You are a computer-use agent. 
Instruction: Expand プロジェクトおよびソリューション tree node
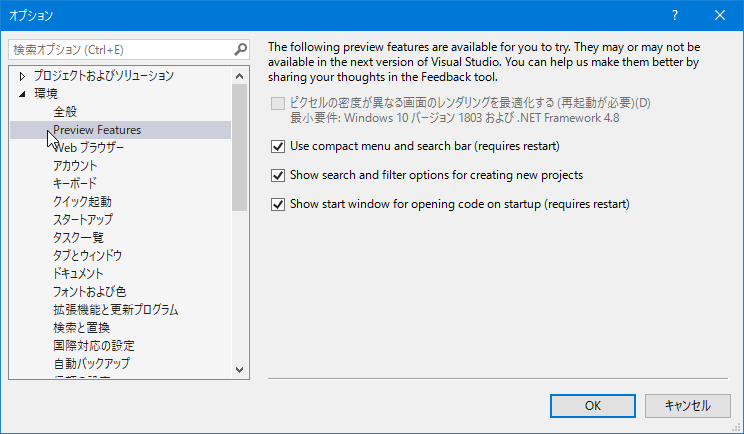(22, 76)
